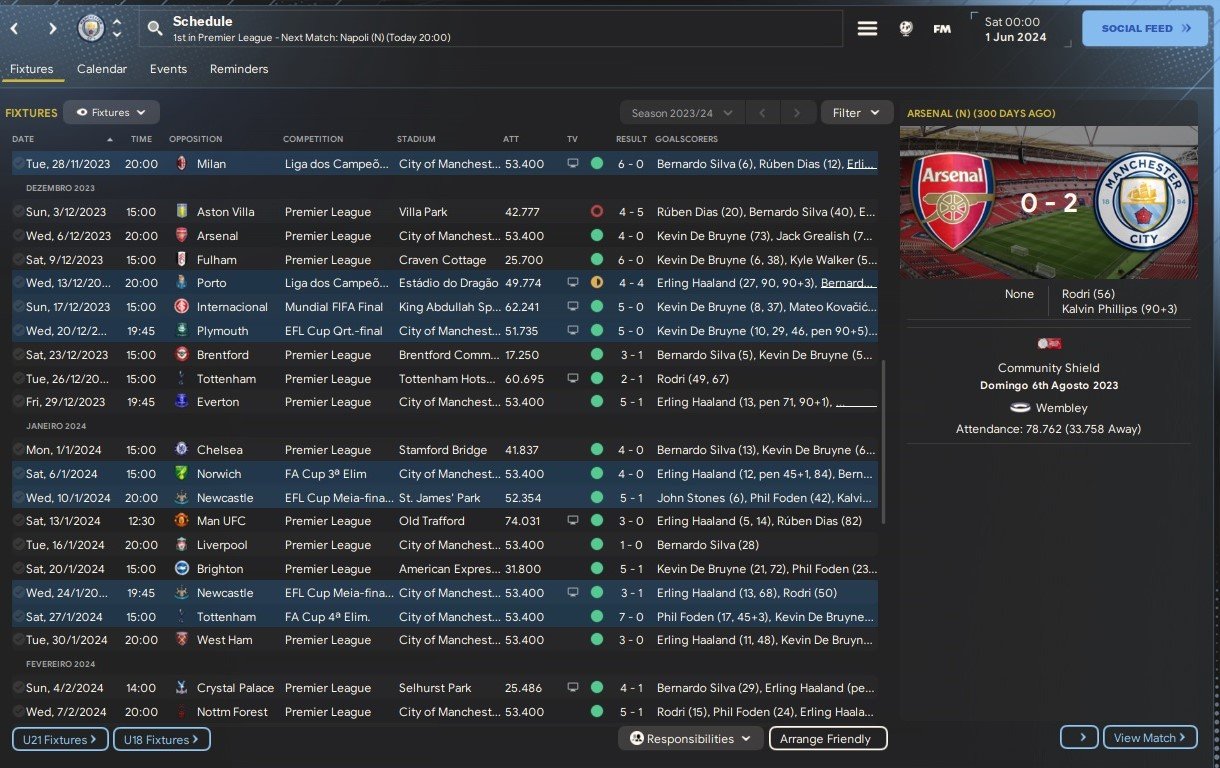This screenshot has width=1220, height=768.
Task: Click the back navigation arrow
Action: tap(14, 28)
